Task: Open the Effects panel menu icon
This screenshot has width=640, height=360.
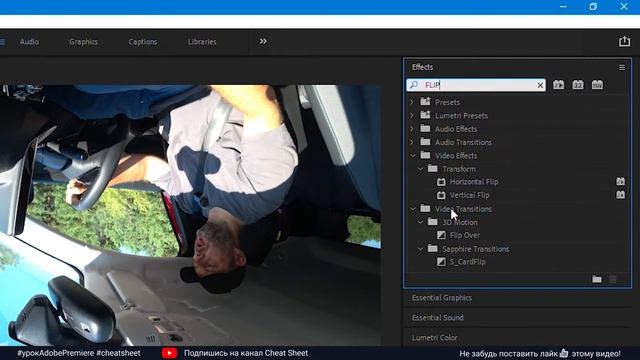Action: click(622, 67)
